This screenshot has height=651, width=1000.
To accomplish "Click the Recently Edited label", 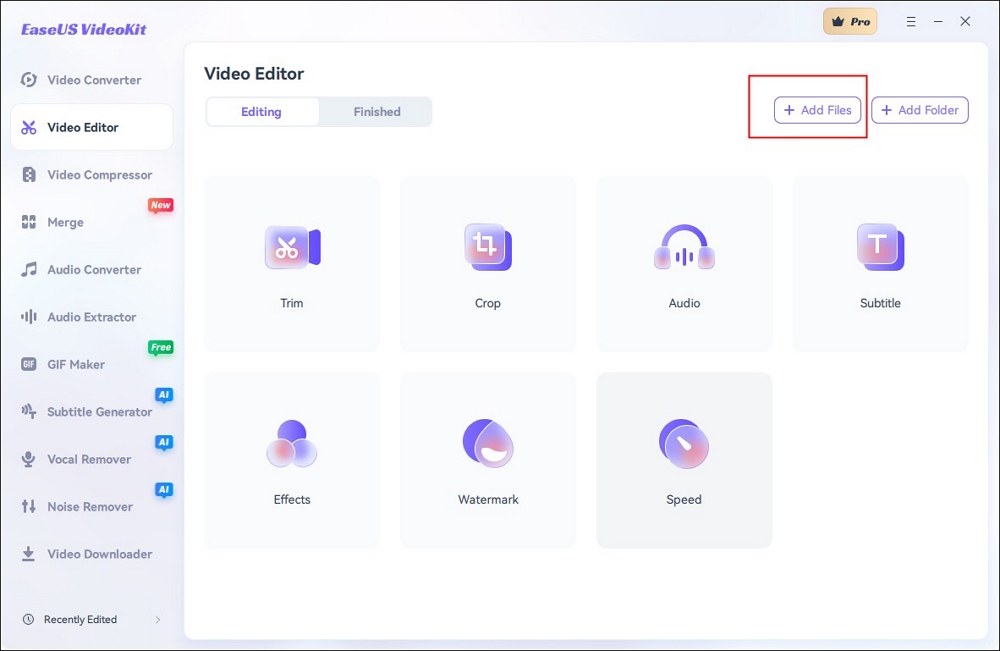I will pyautogui.click(x=80, y=620).
